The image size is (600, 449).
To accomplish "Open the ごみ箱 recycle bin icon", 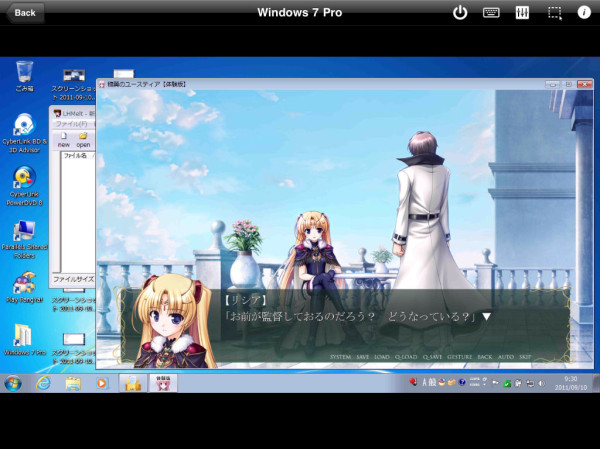I will [24, 76].
